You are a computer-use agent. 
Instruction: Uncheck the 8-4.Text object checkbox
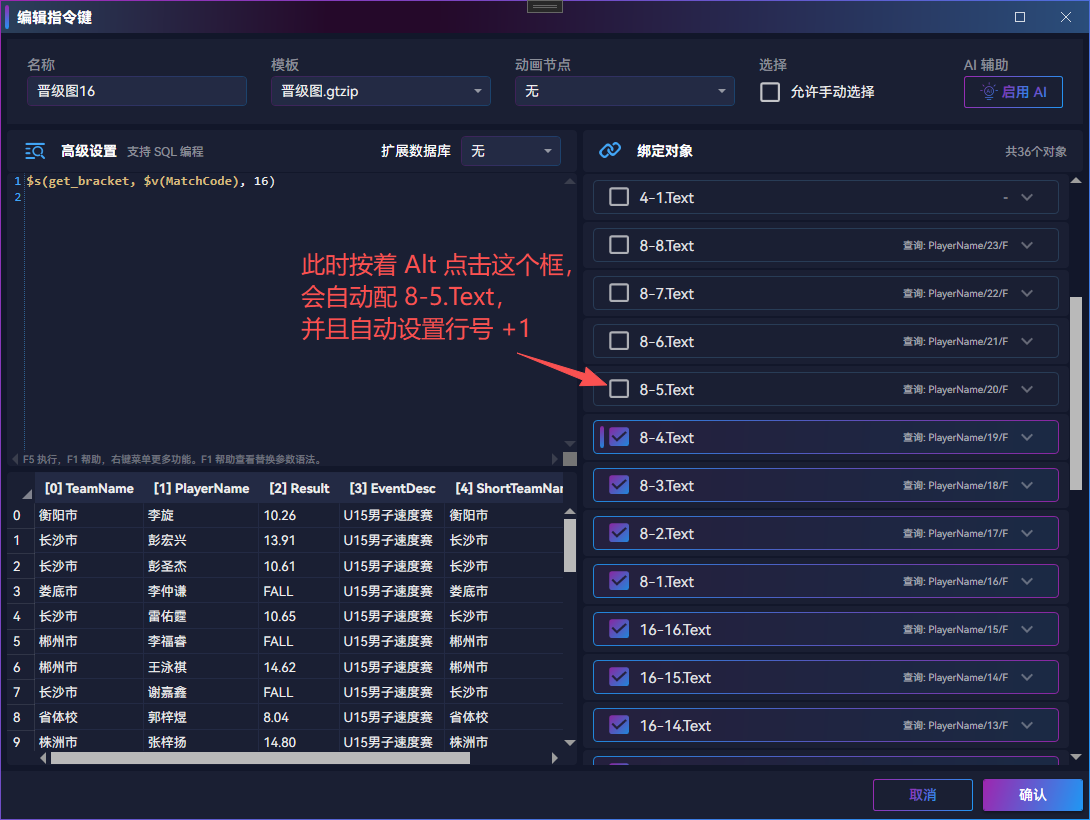pyautogui.click(x=619, y=437)
